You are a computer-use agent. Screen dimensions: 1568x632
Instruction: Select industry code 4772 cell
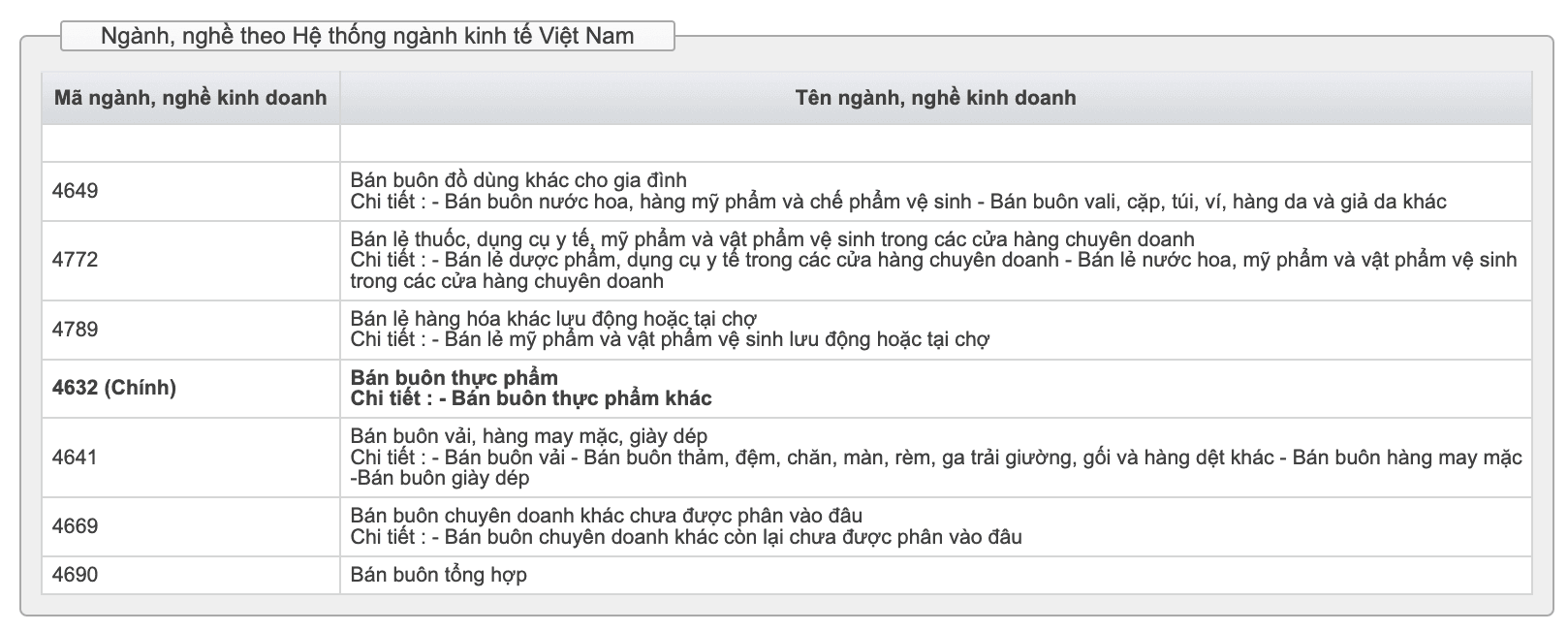(x=76, y=260)
